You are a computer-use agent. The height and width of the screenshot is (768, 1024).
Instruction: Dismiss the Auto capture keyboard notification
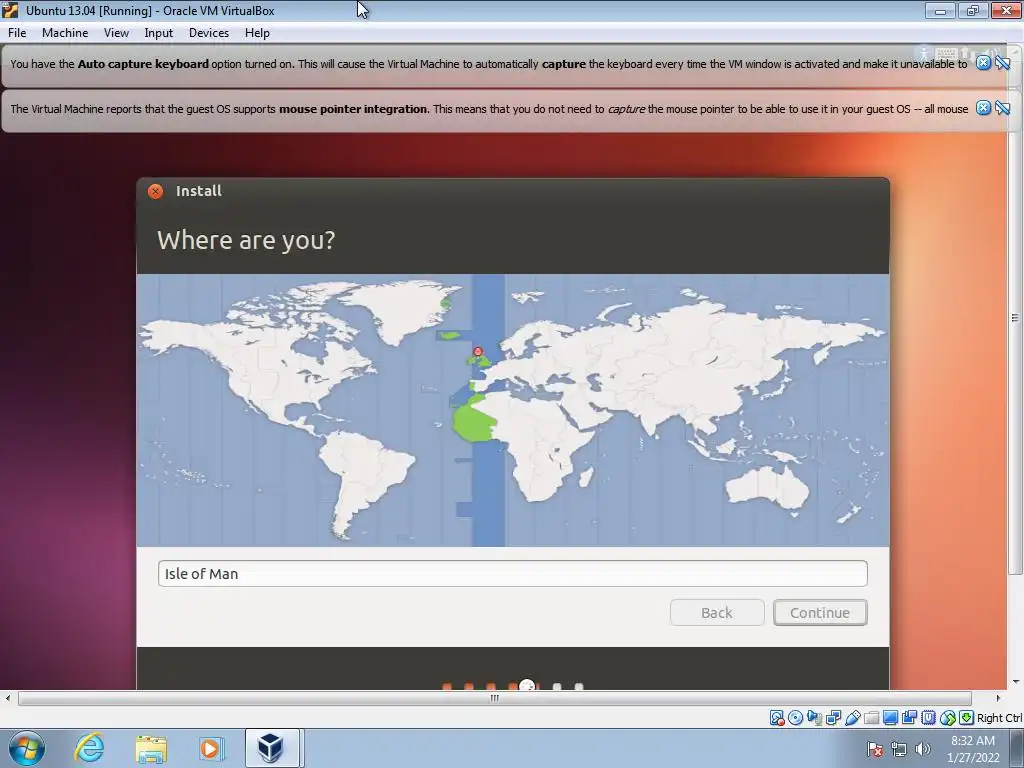pos(984,63)
